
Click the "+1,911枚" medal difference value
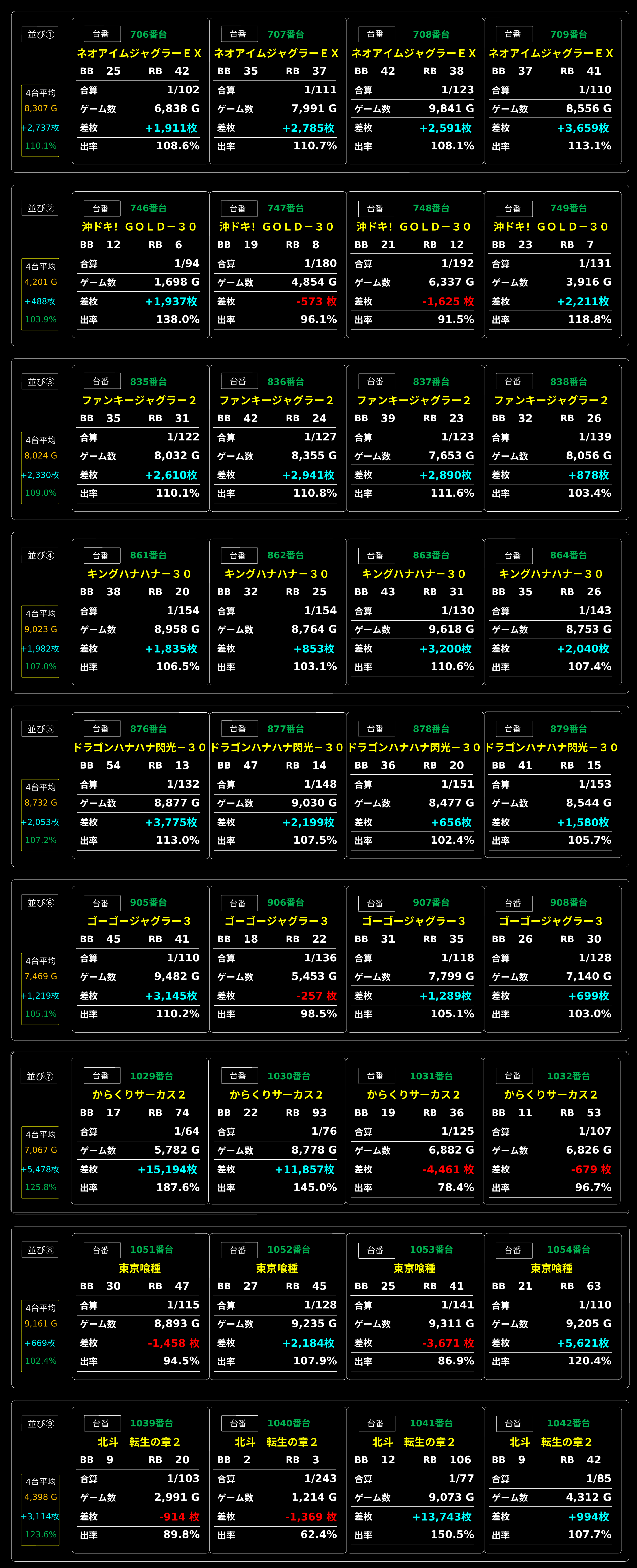coord(171,128)
